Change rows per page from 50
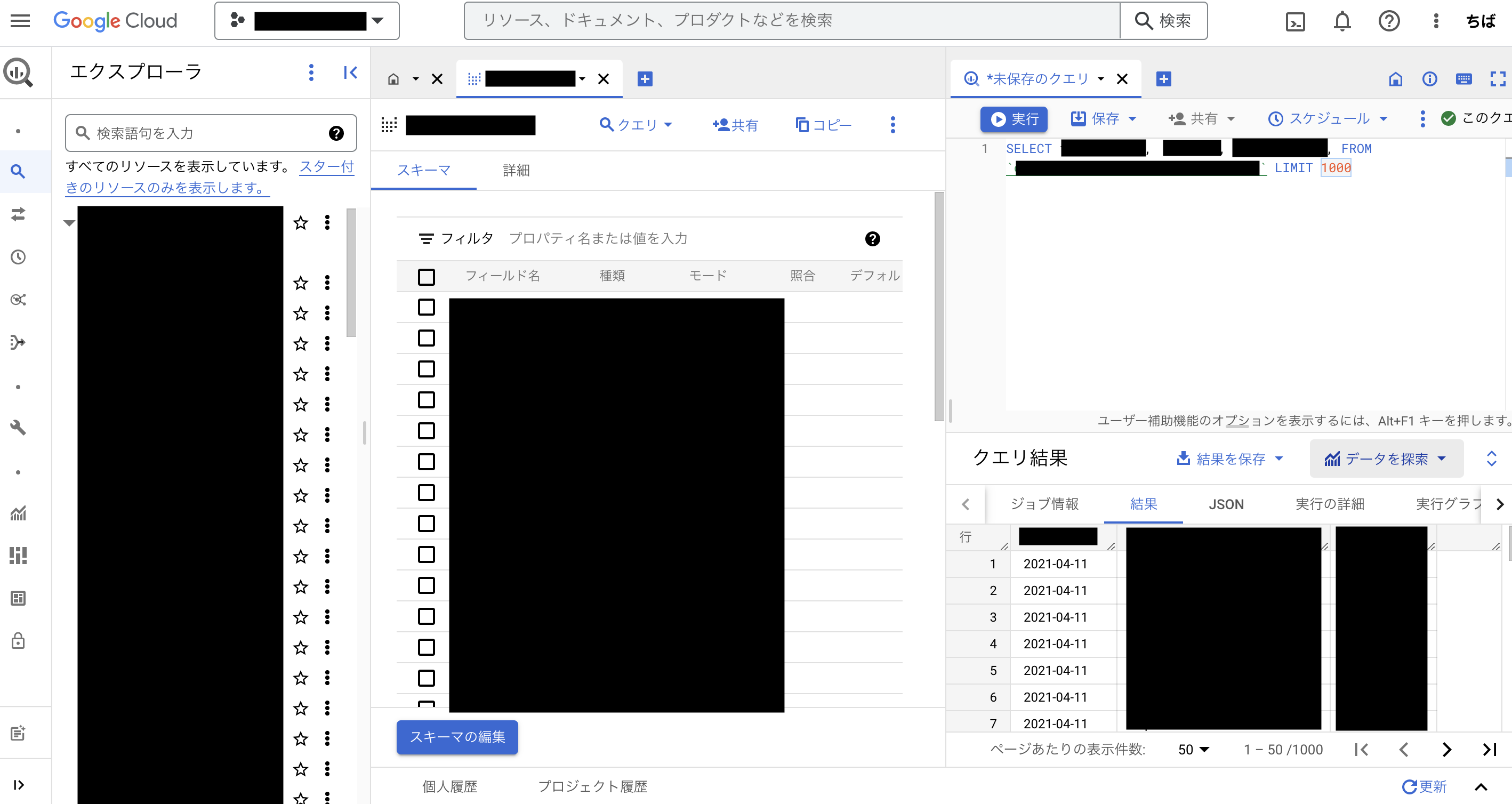1512x804 pixels. 1192,750
